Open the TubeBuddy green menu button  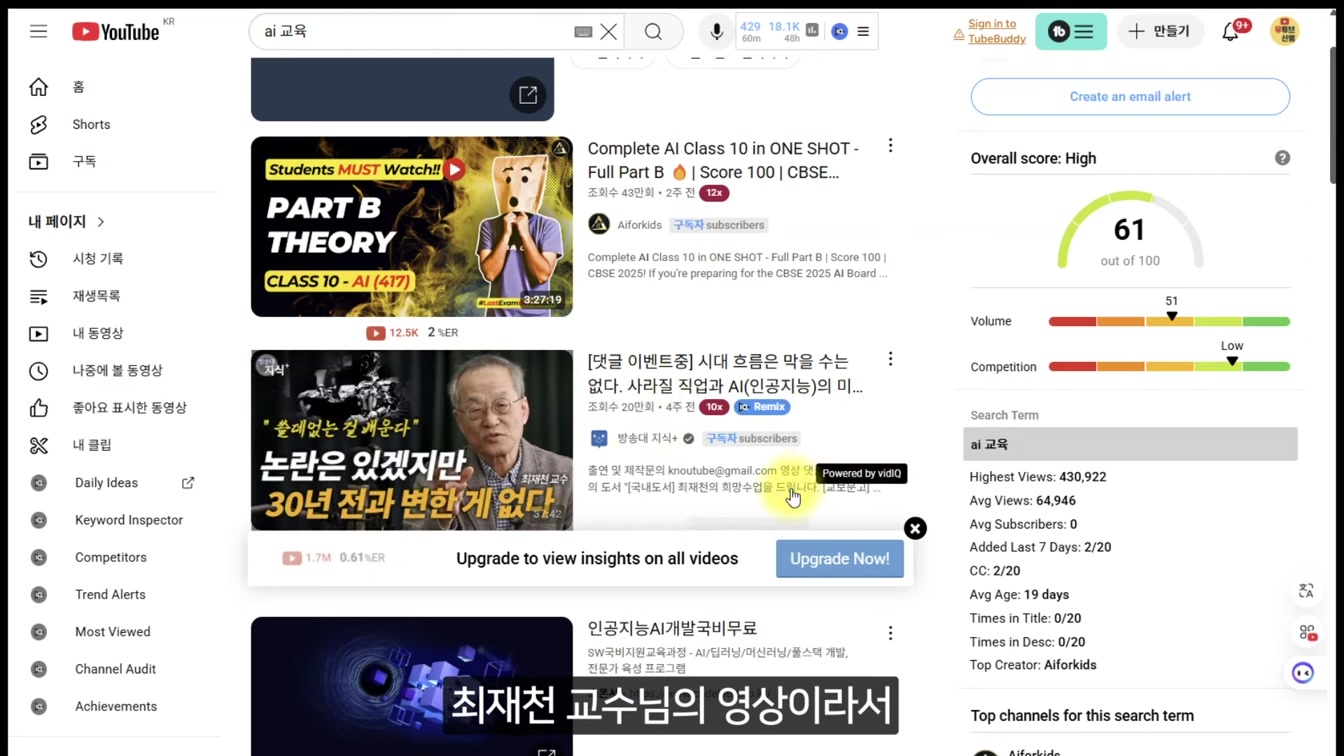1071,32
